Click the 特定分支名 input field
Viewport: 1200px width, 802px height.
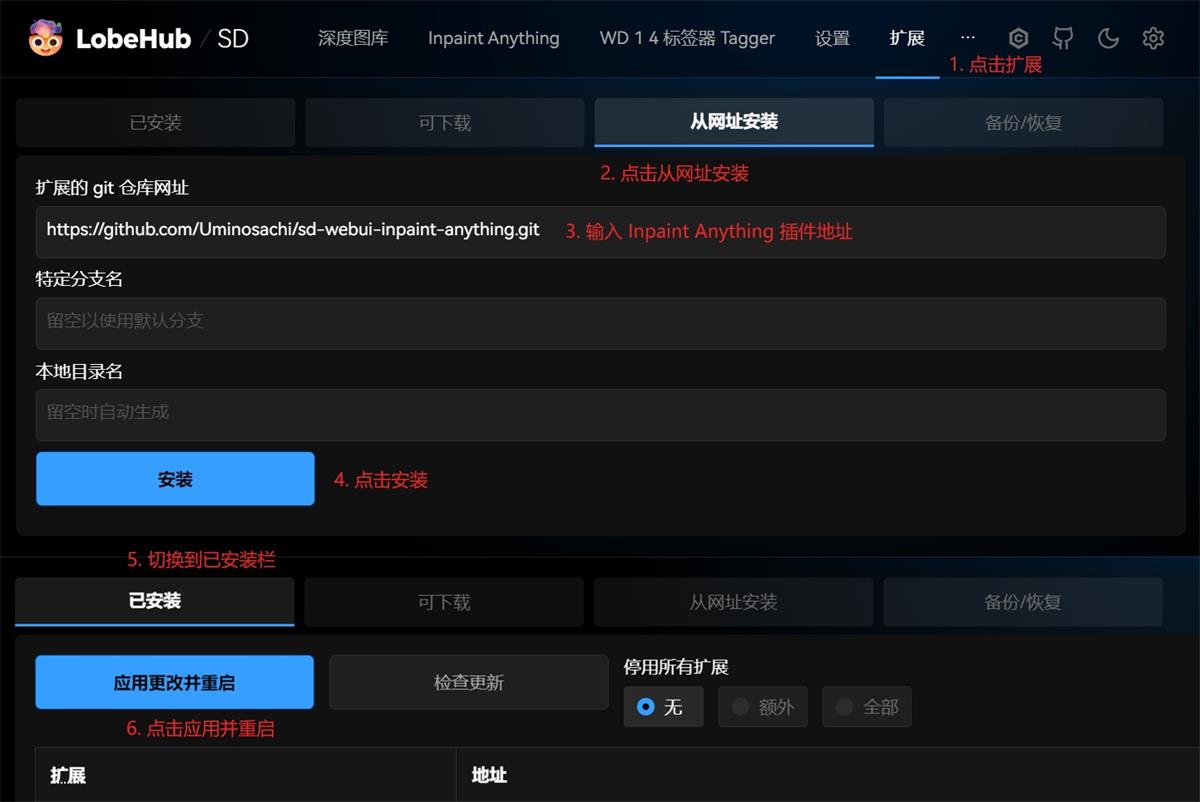coord(600,323)
